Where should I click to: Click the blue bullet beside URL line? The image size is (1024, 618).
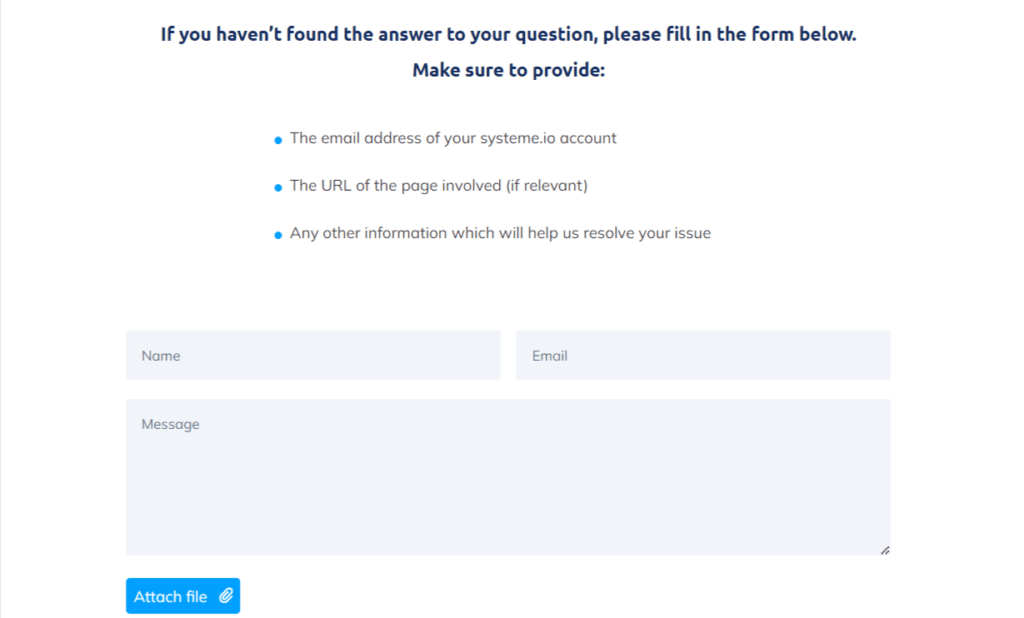tap(278, 187)
